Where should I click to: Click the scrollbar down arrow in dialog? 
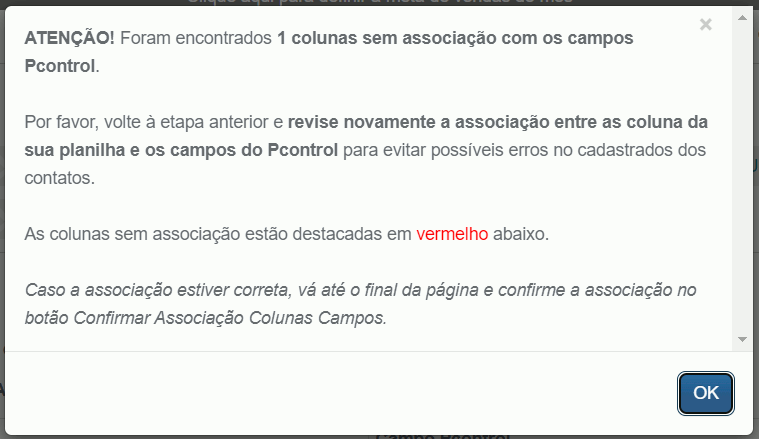pyautogui.click(x=742, y=340)
